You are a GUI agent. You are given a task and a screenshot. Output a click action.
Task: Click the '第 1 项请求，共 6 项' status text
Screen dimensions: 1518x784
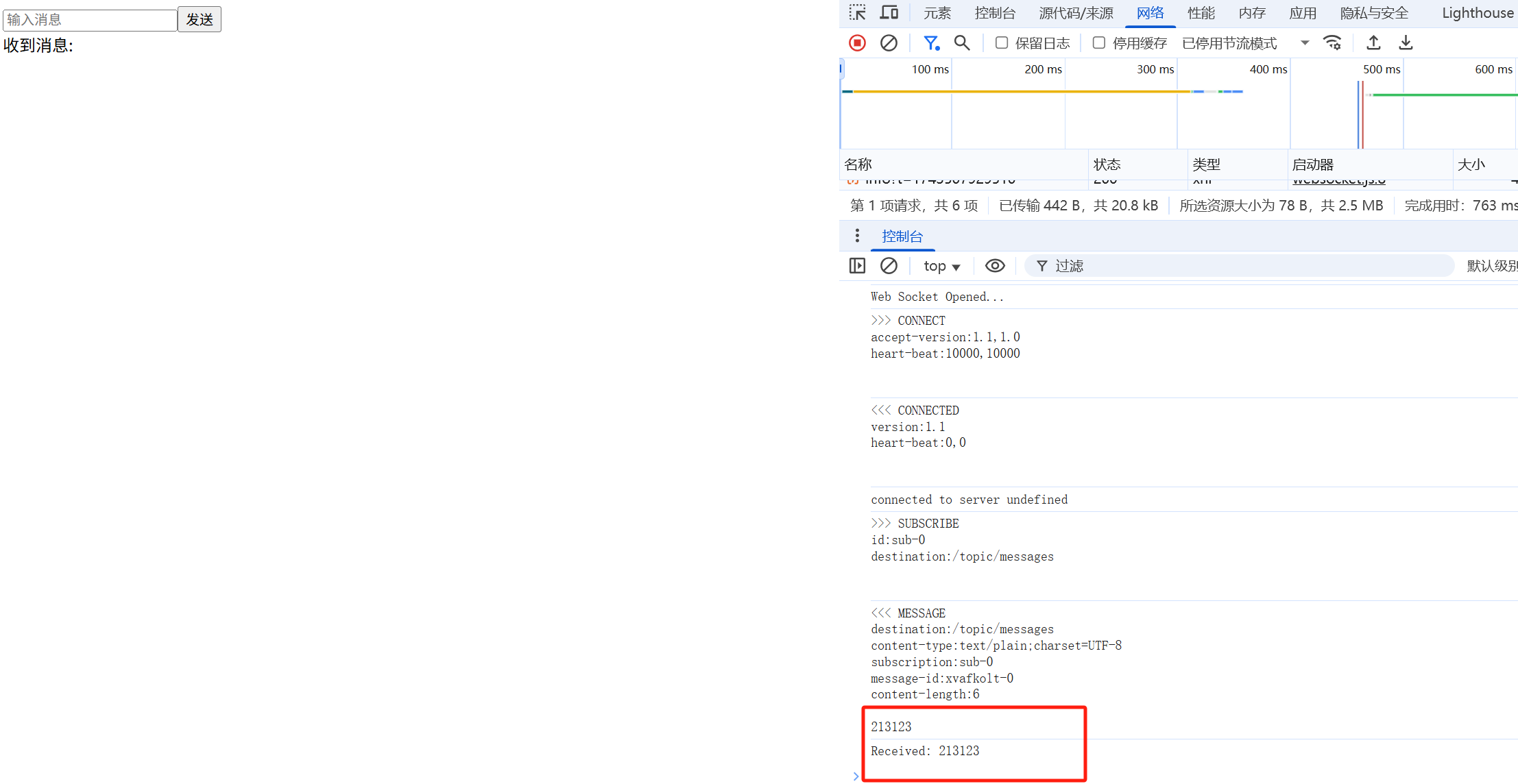click(x=914, y=206)
